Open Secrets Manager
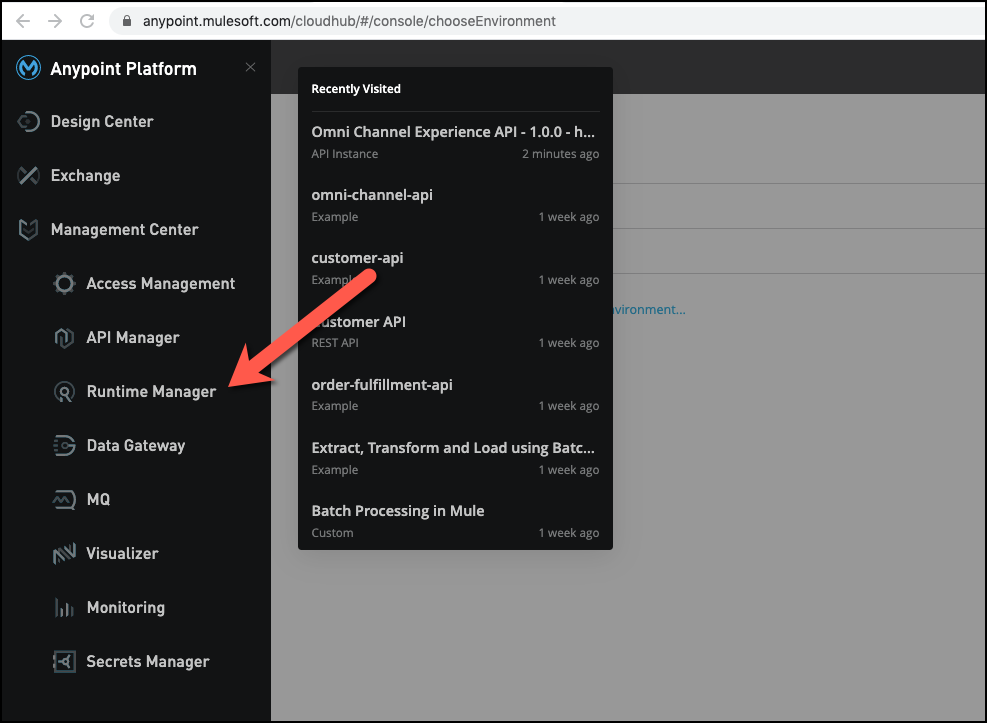 click(148, 662)
